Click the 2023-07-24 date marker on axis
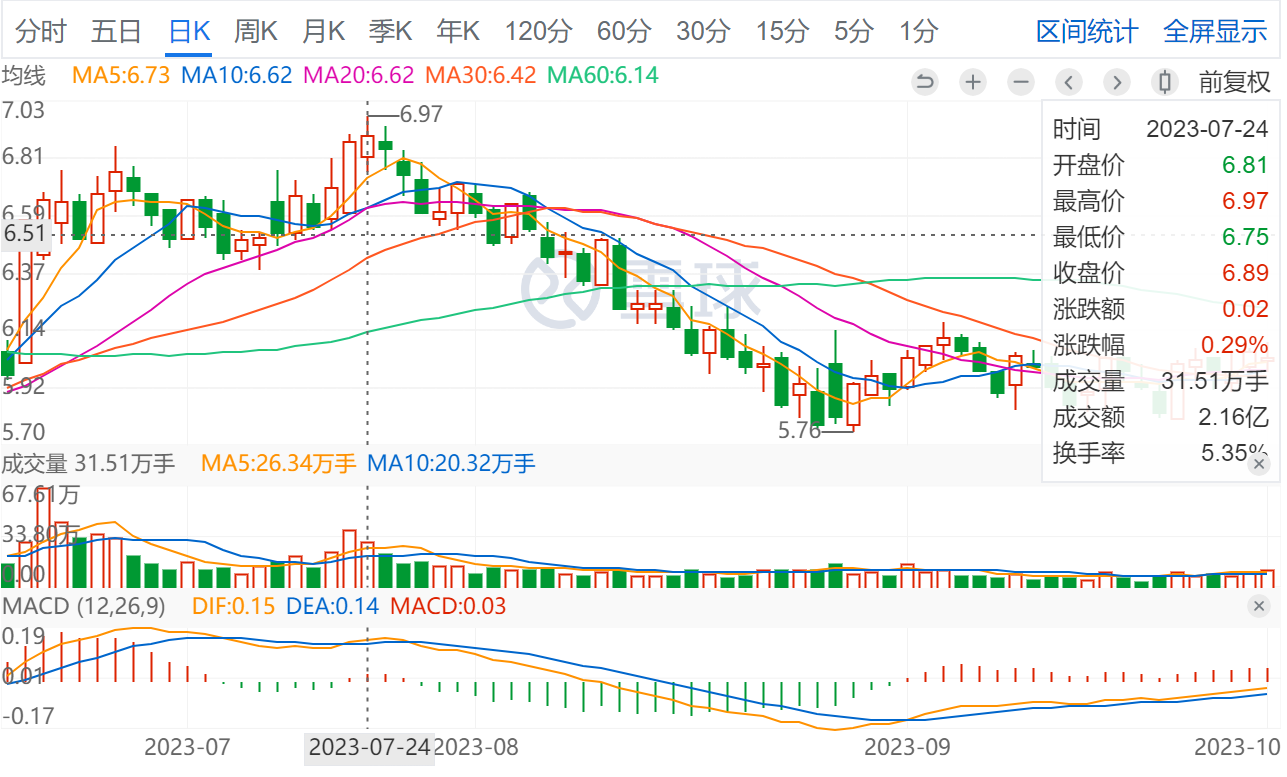Screen dimensions: 1287x777 [x=369, y=747]
